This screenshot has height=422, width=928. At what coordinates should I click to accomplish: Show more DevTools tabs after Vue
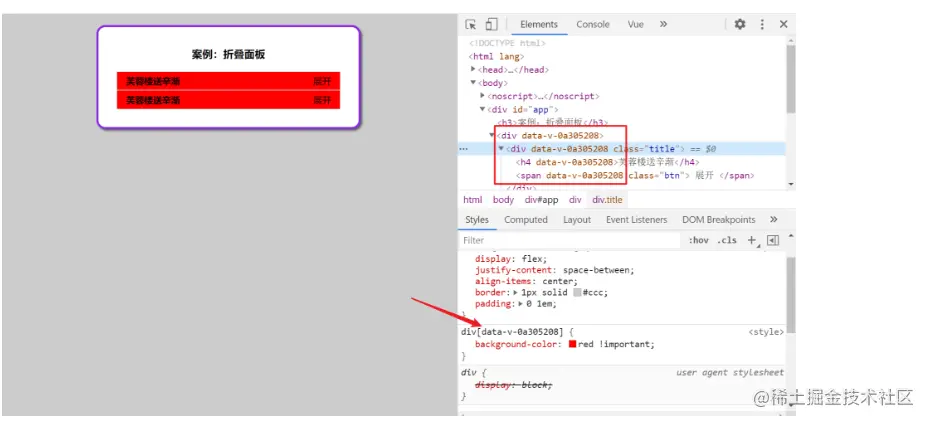click(x=663, y=24)
